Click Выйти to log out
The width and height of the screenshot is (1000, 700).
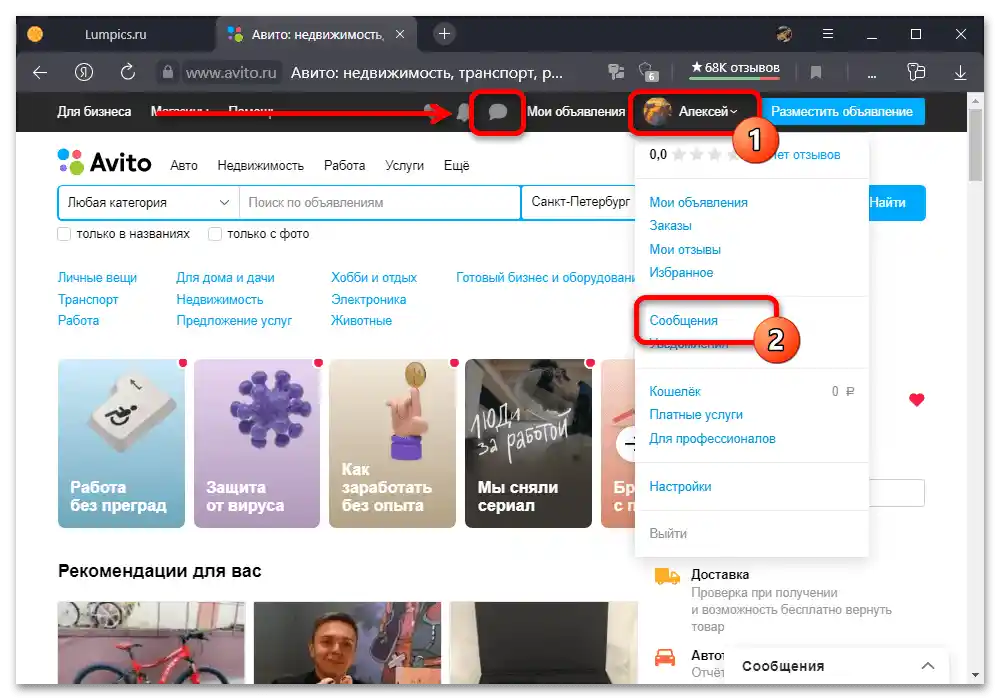coord(668,534)
